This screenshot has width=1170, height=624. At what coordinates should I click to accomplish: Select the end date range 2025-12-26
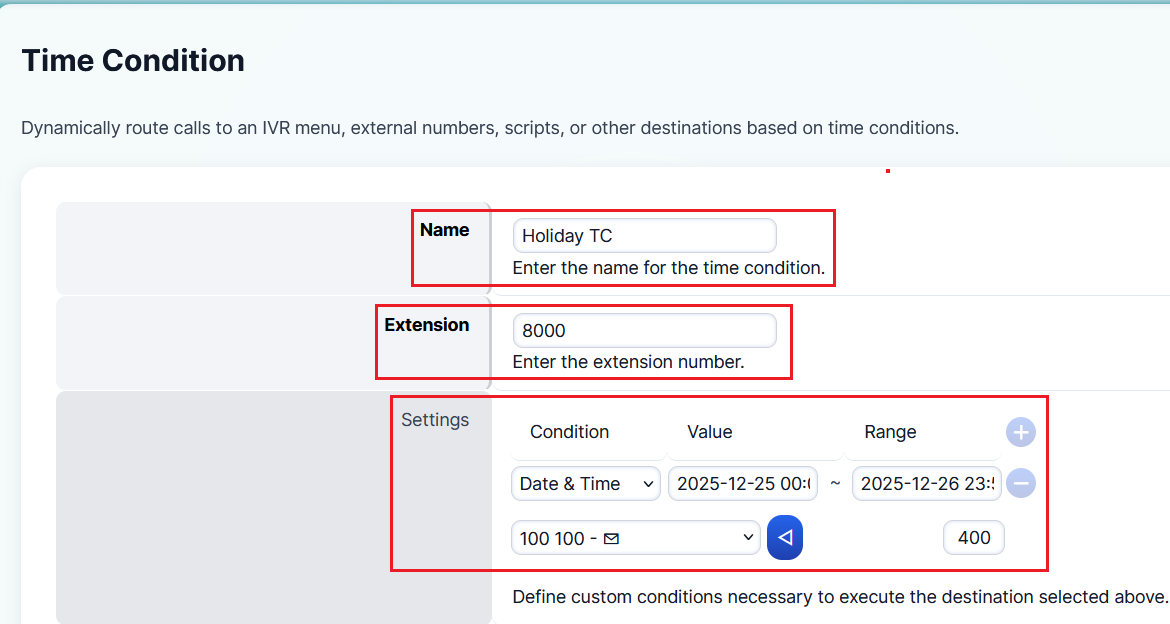(927, 484)
